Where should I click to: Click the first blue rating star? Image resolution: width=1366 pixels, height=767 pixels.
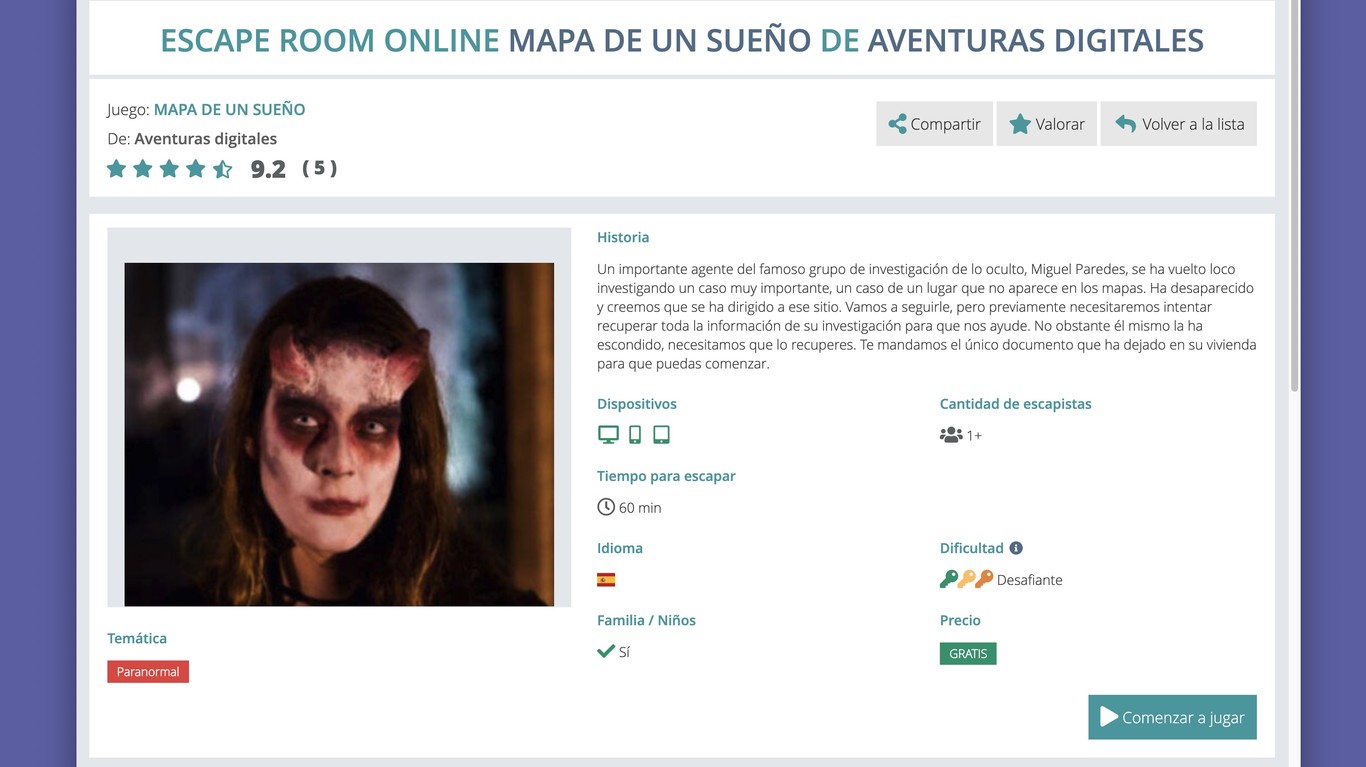[x=115, y=169]
